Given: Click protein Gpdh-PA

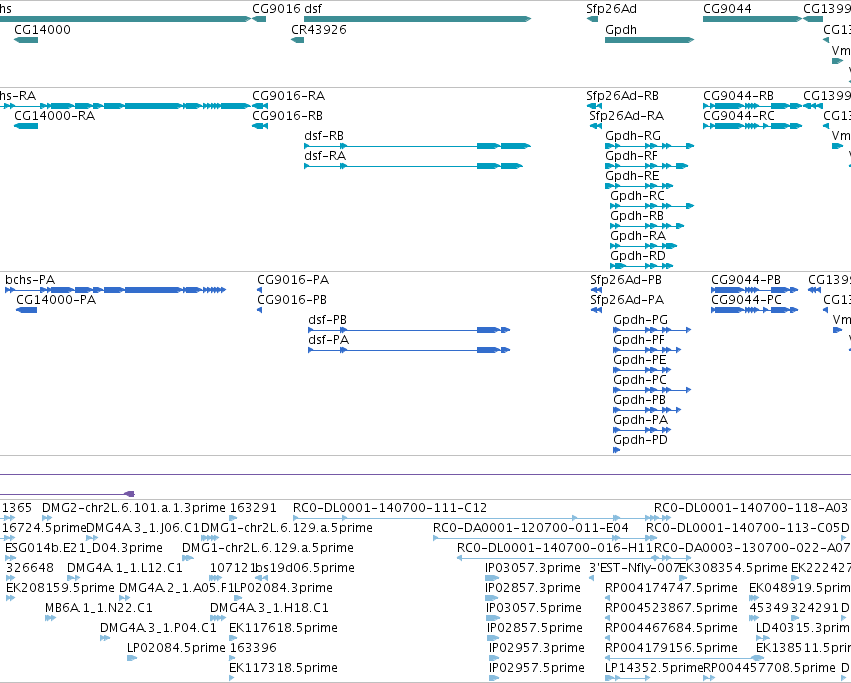Looking at the screenshot, I should click(x=640, y=420).
